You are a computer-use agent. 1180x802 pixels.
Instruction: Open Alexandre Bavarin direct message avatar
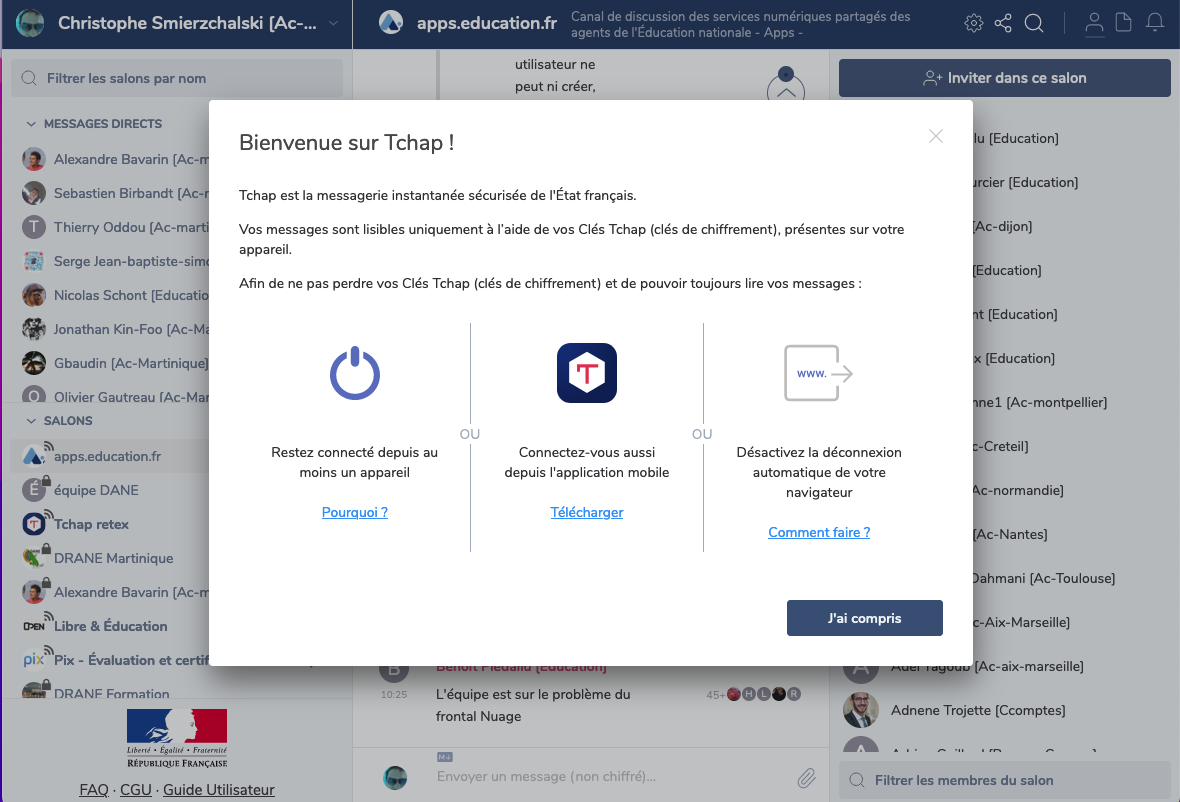tap(34, 159)
